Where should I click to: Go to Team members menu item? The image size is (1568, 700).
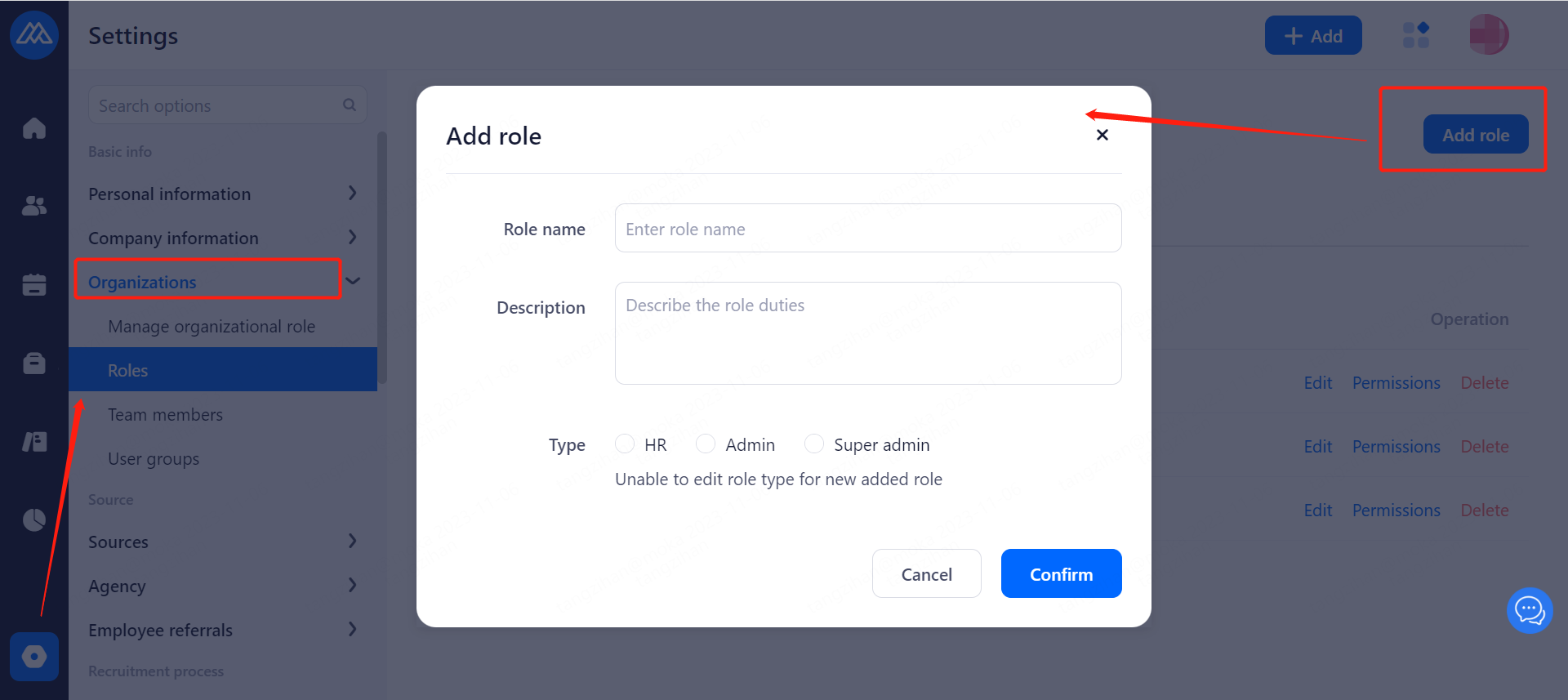(x=165, y=415)
